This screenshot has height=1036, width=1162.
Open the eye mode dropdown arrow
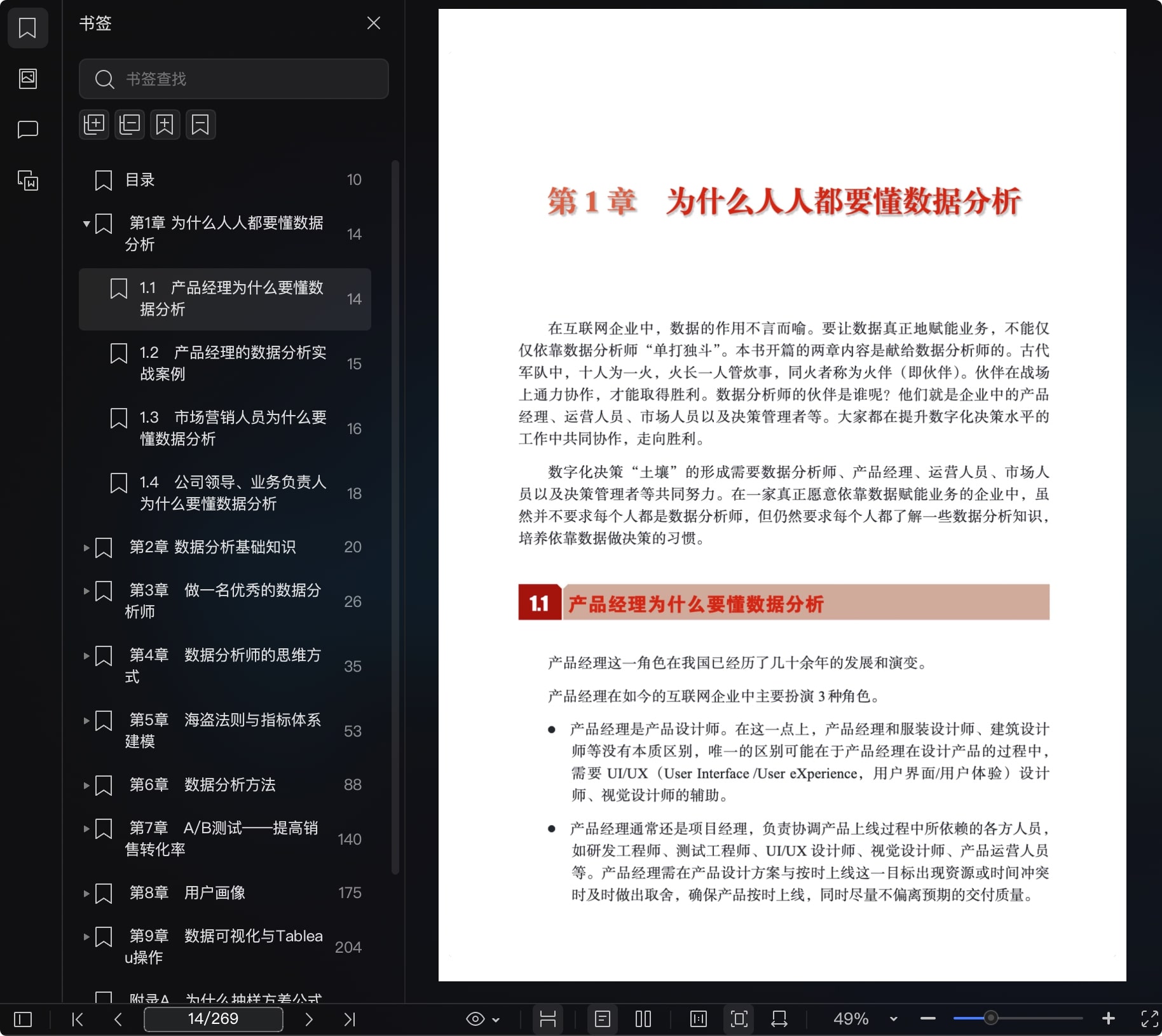tap(496, 1020)
